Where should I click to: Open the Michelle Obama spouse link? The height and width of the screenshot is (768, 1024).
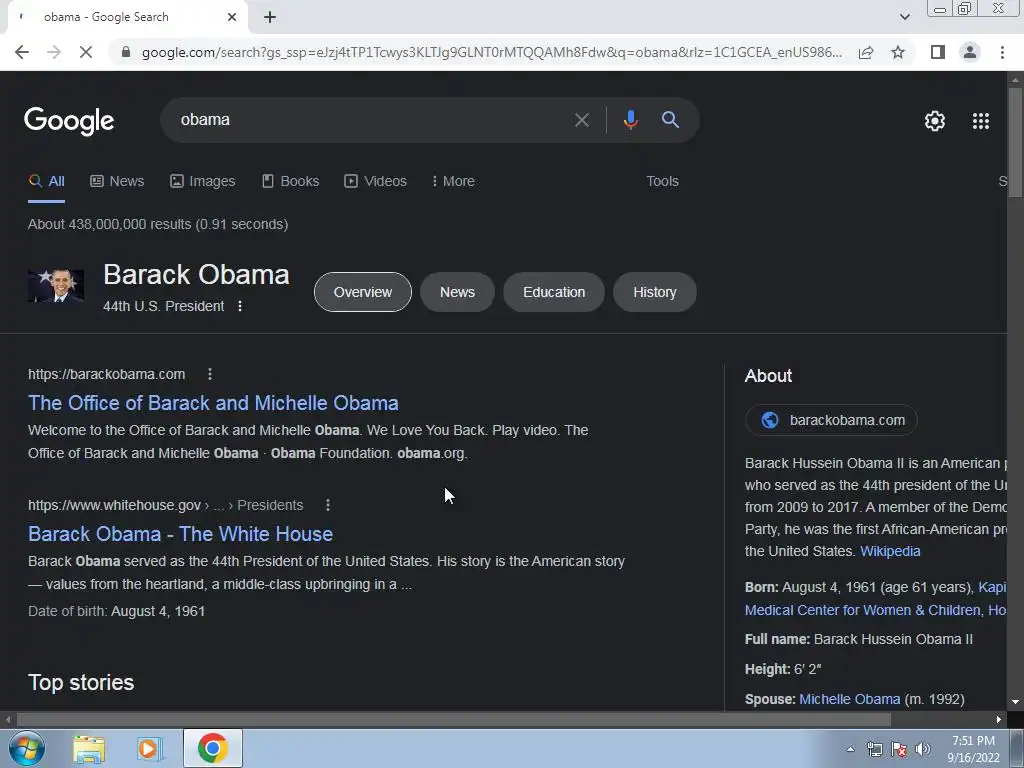(850, 699)
